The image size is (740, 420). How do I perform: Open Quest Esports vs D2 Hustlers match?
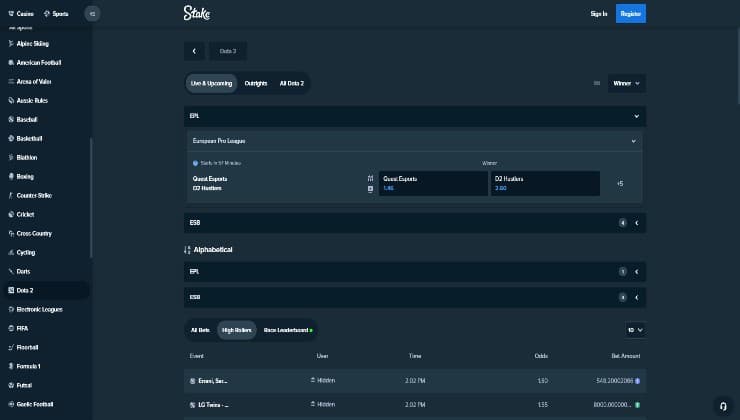[x=210, y=183]
